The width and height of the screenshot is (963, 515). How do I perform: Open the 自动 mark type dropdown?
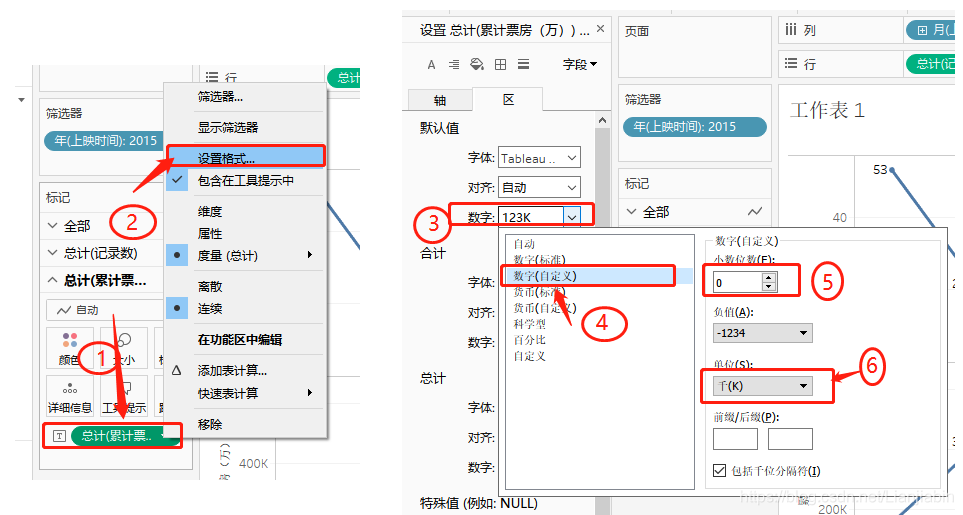(104, 310)
